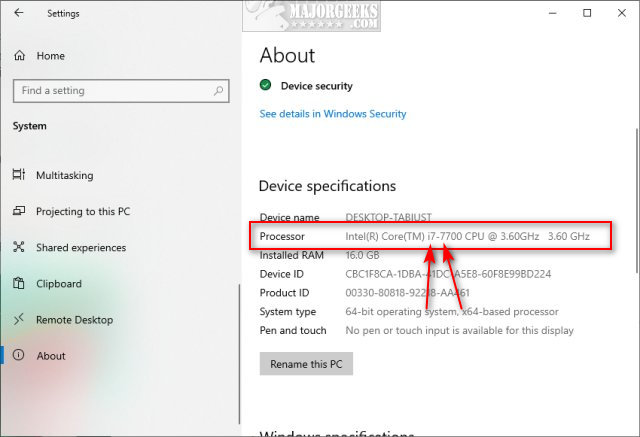Open the Remote Desktop icon
The height and width of the screenshot is (437, 640).
click(19, 319)
